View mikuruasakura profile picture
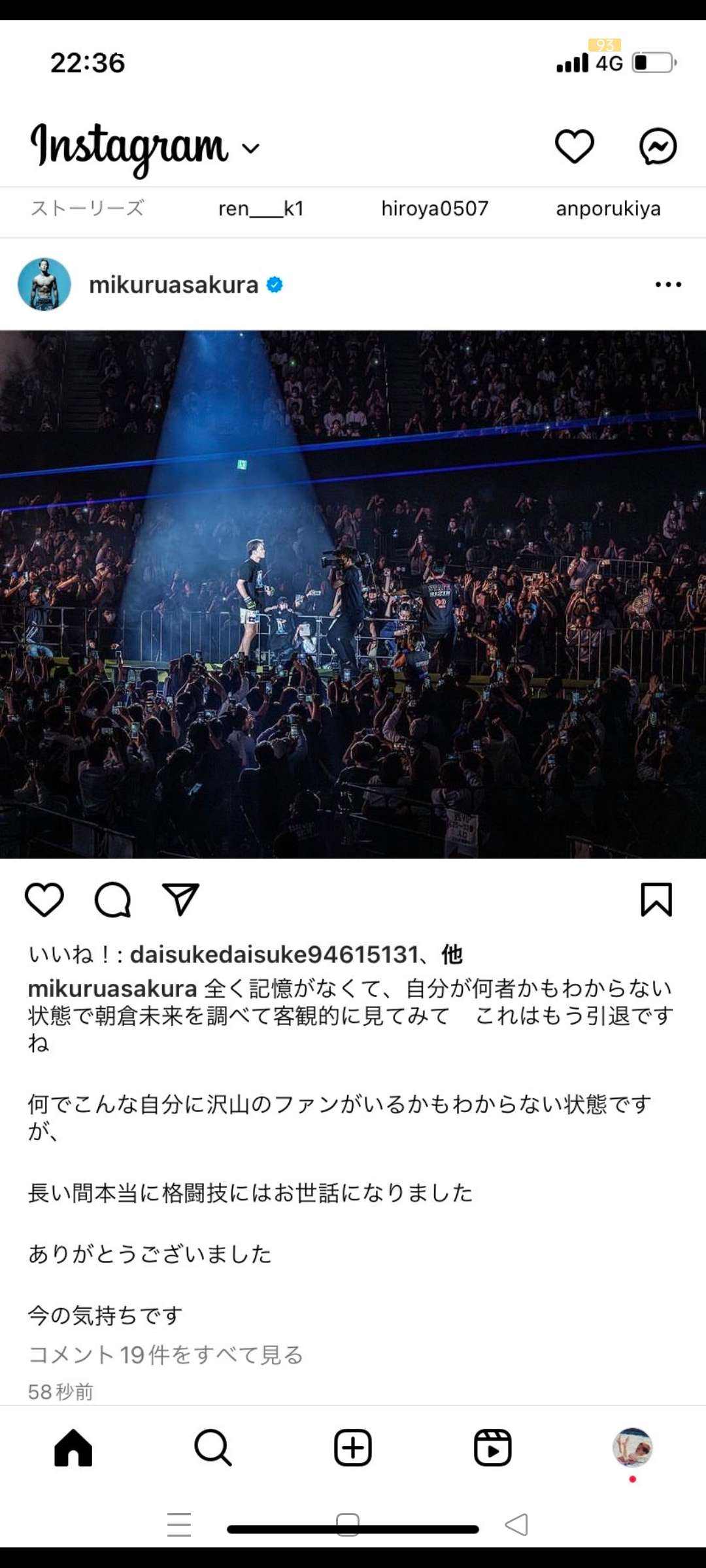Screen dimensions: 706x1568 44,284
